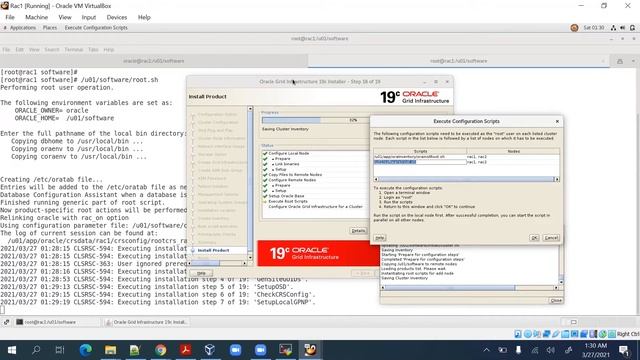Click Execute Configuration Scripts in top panel

pyautogui.click(x=96, y=28)
